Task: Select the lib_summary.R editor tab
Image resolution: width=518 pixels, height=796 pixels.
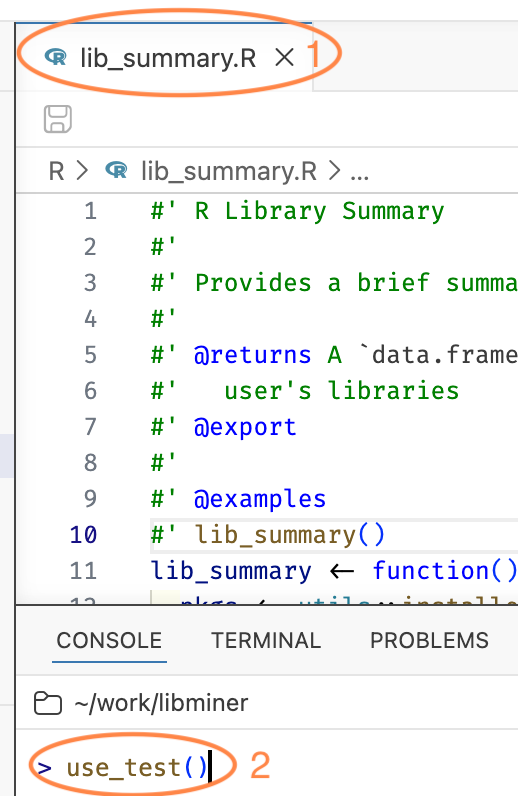Action: pos(164,57)
